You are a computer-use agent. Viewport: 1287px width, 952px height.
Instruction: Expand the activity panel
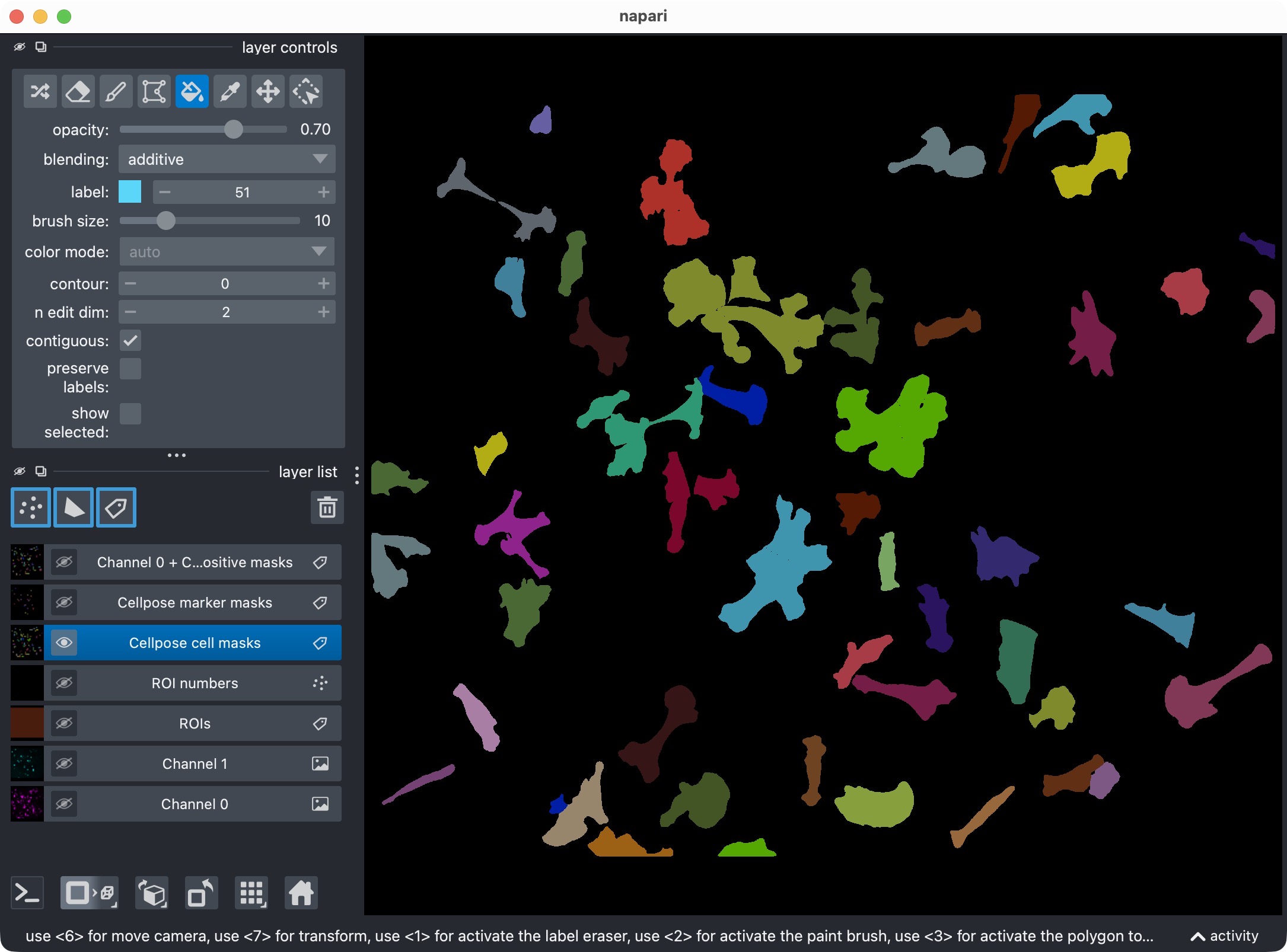pos(1224,936)
